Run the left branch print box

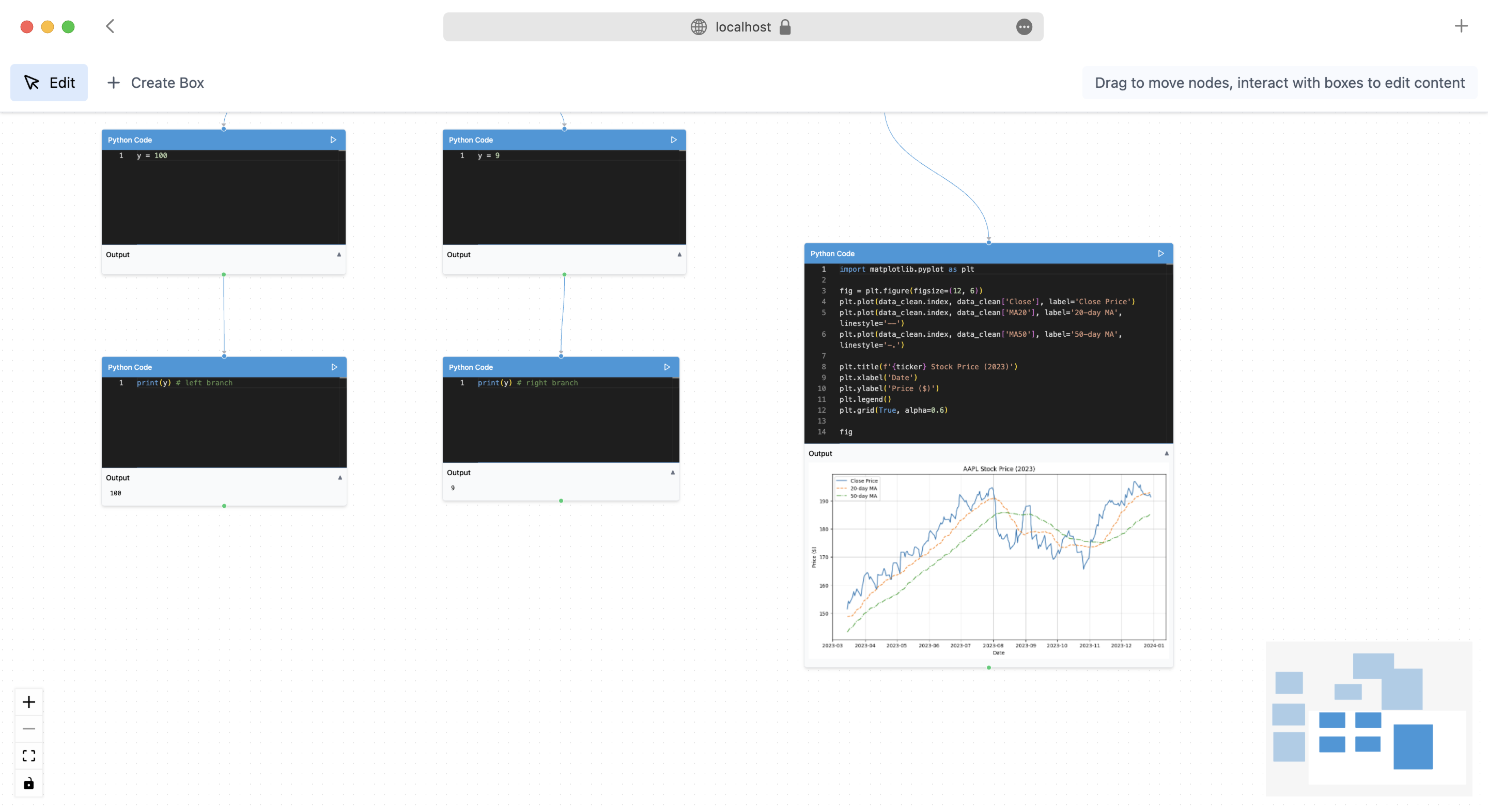pyautogui.click(x=334, y=367)
